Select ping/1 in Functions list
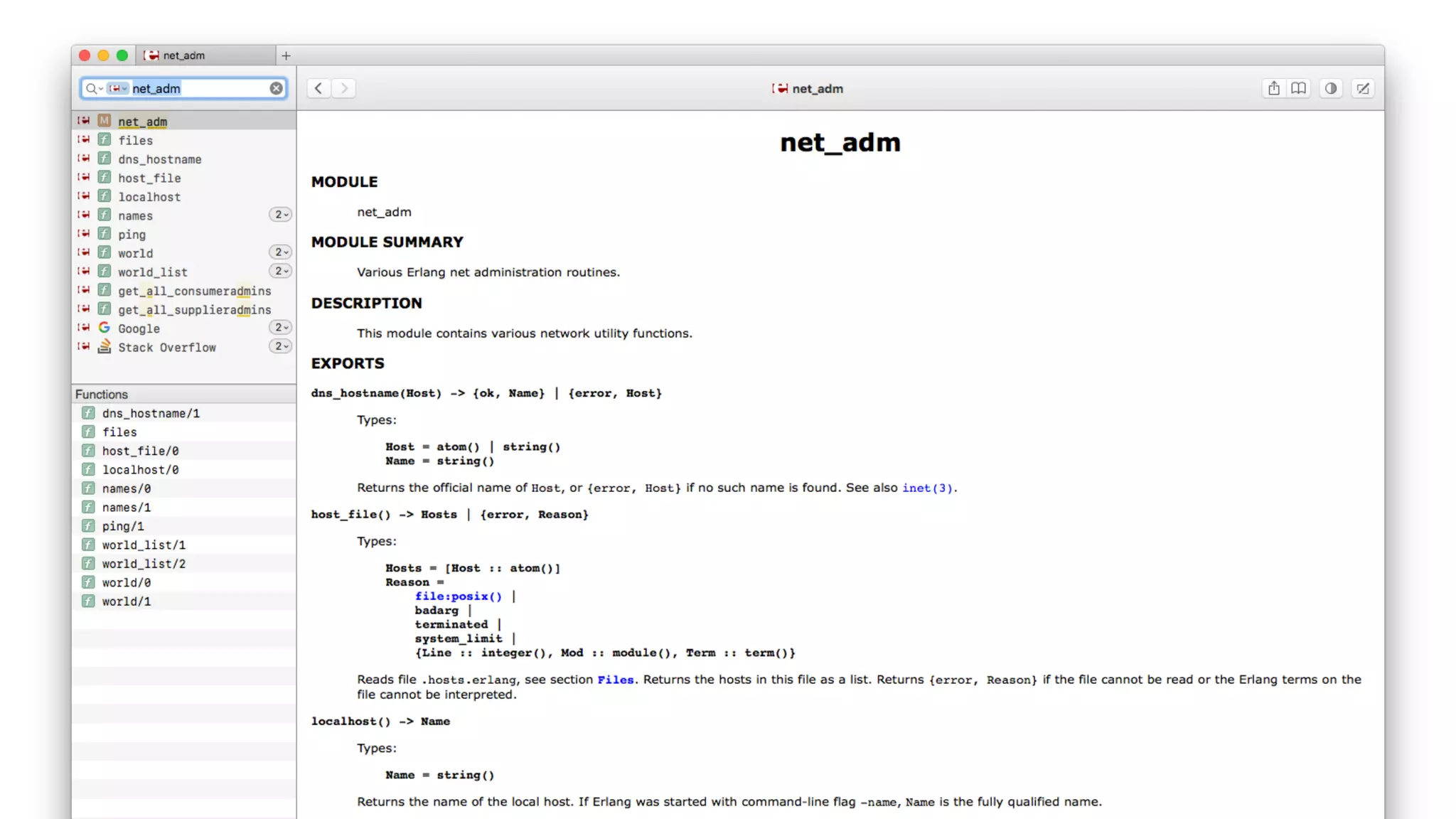The image size is (1456, 819). pyautogui.click(x=123, y=526)
